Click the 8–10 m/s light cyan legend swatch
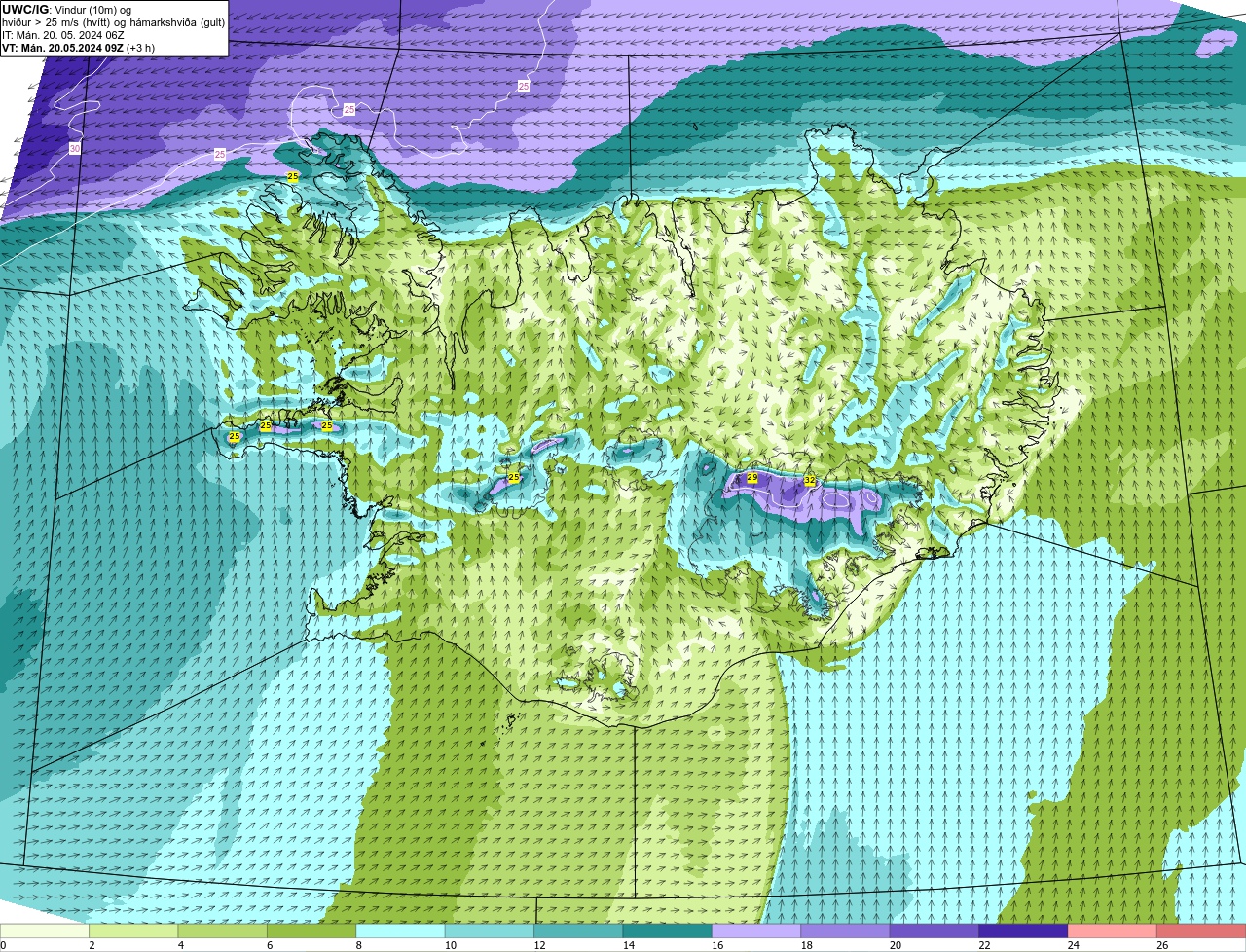 tap(401, 932)
